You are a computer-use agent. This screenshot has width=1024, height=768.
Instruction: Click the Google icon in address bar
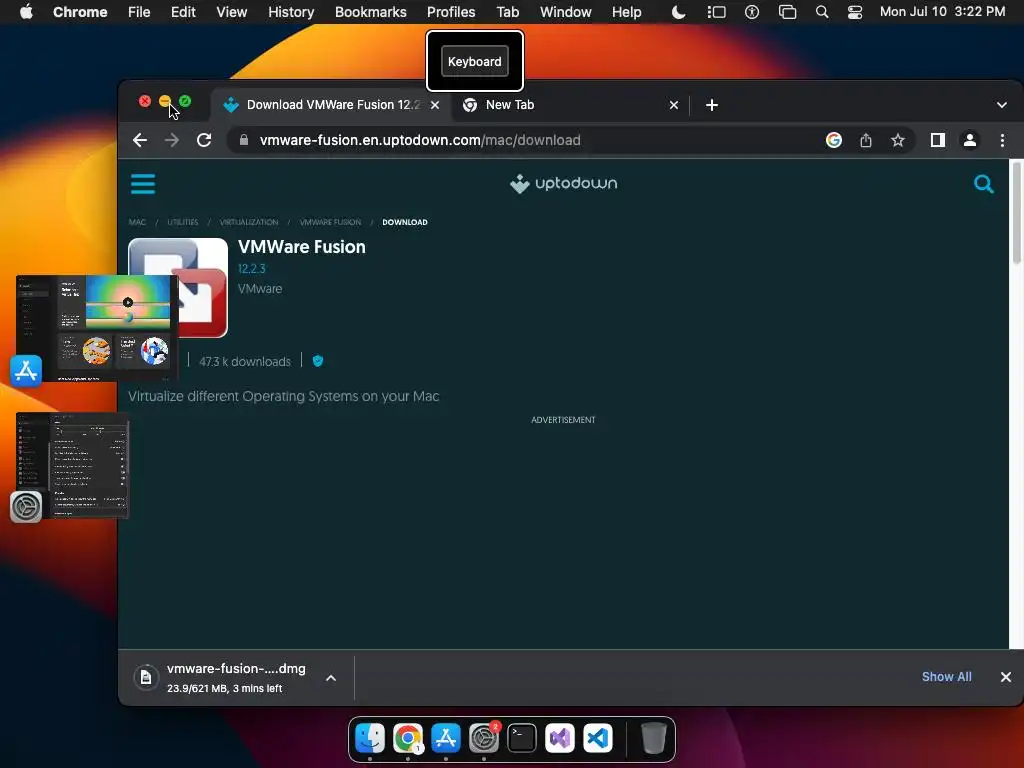(833, 140)
